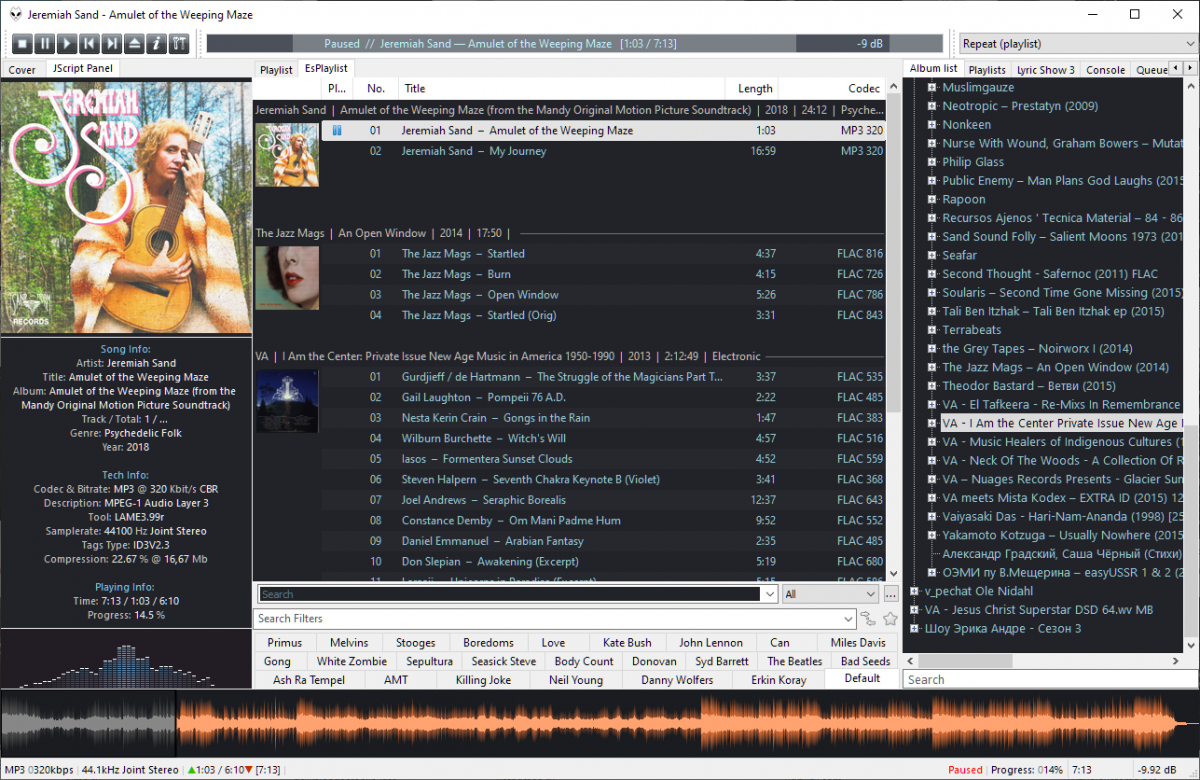
Task: Stop playback with the Stop button
Action: 22,43
